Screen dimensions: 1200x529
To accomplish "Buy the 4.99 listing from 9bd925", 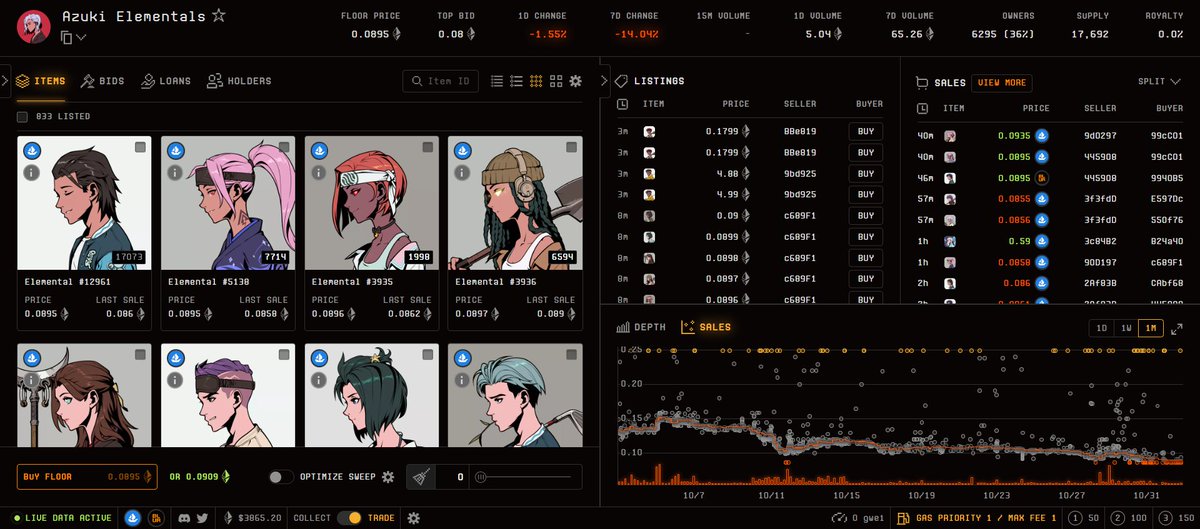I will click(866, 194).
